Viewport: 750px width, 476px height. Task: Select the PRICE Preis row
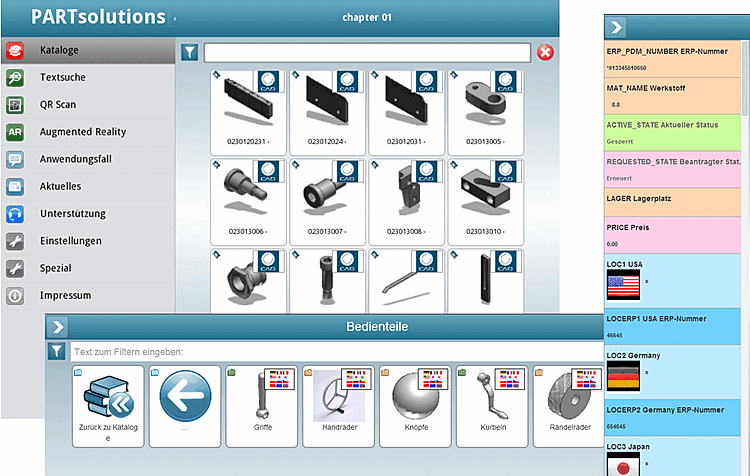673,235
